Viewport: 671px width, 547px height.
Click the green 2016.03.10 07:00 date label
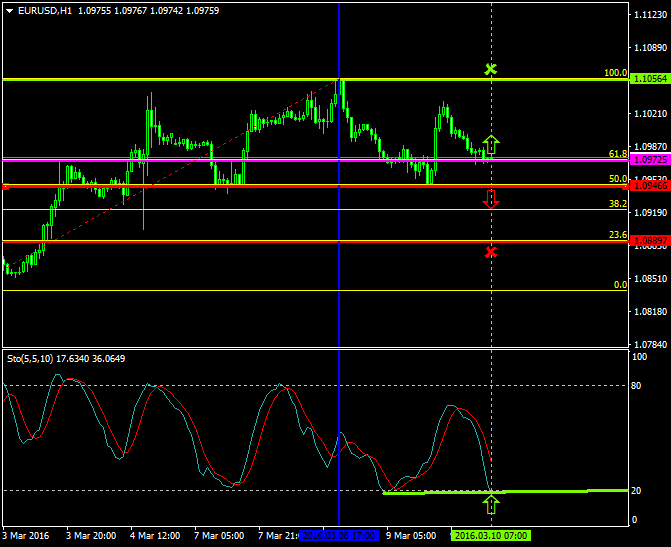[490, 536]
